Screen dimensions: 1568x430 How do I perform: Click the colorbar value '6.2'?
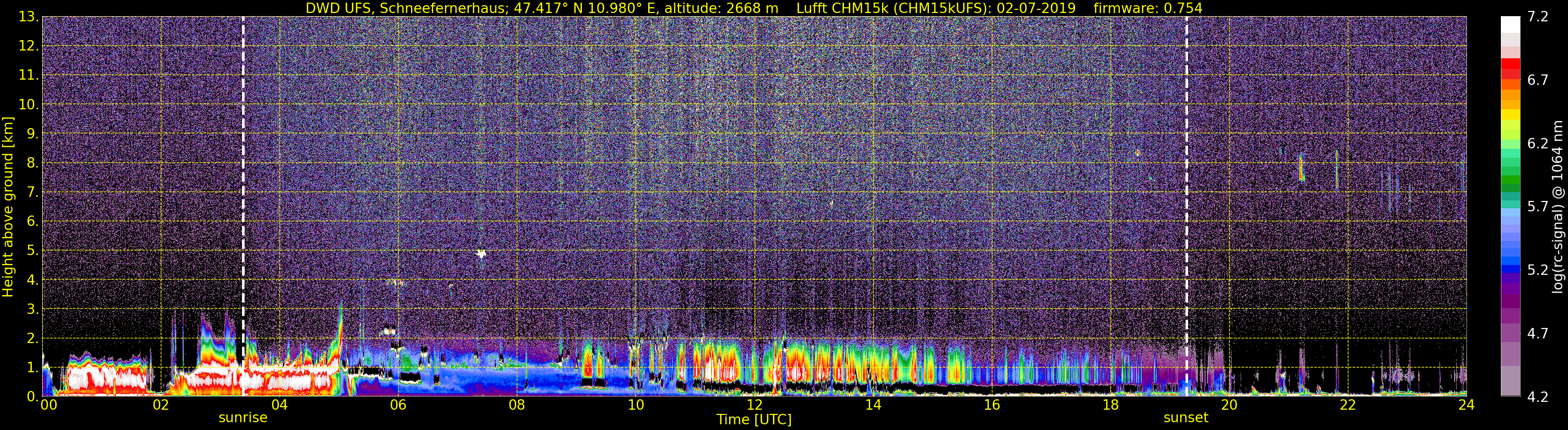(x=1538, y=144)
